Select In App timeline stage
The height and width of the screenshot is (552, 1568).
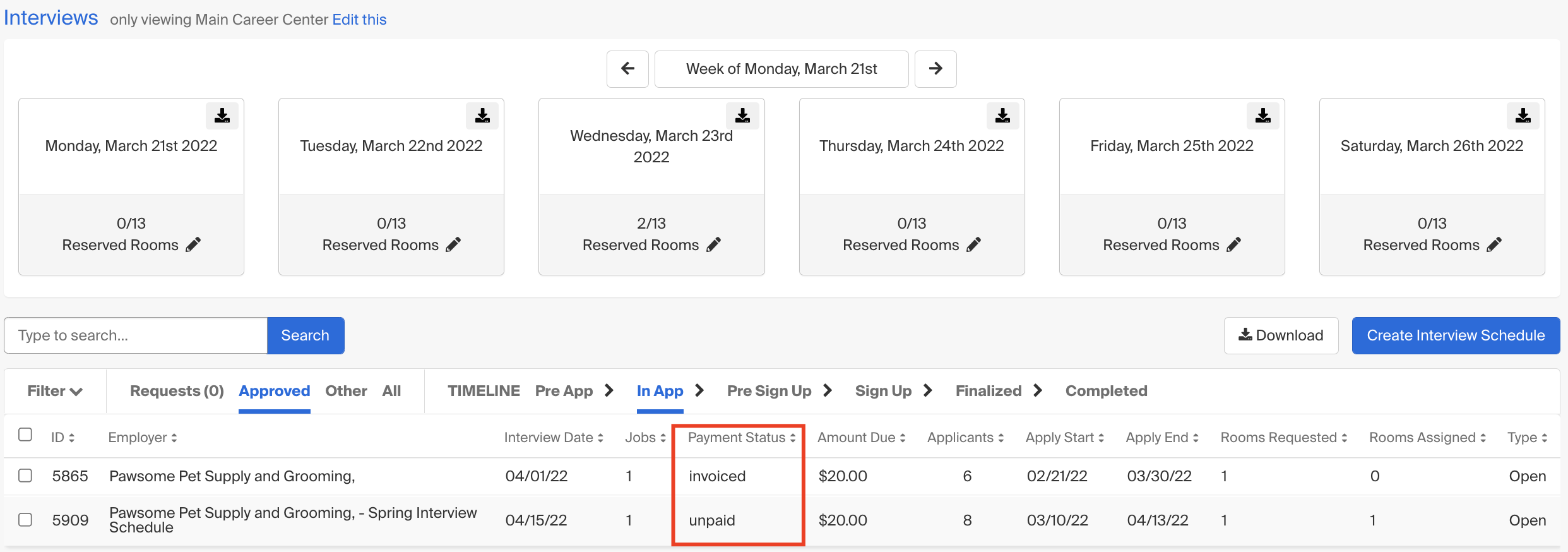[660, 391]
